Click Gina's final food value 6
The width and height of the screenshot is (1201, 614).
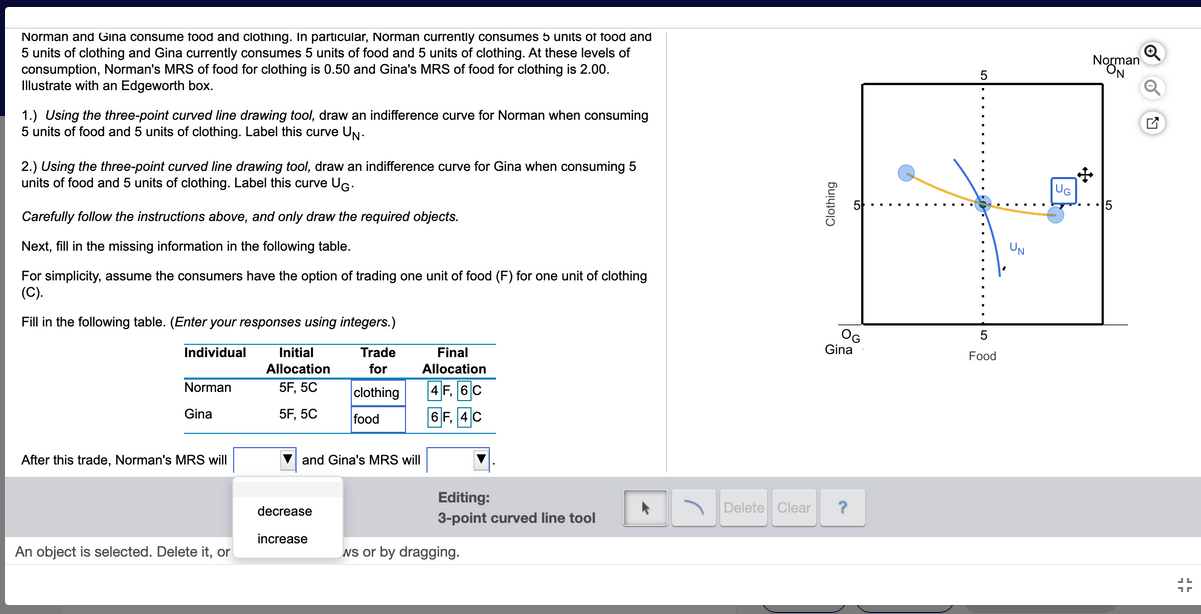(x=434, y=417)
